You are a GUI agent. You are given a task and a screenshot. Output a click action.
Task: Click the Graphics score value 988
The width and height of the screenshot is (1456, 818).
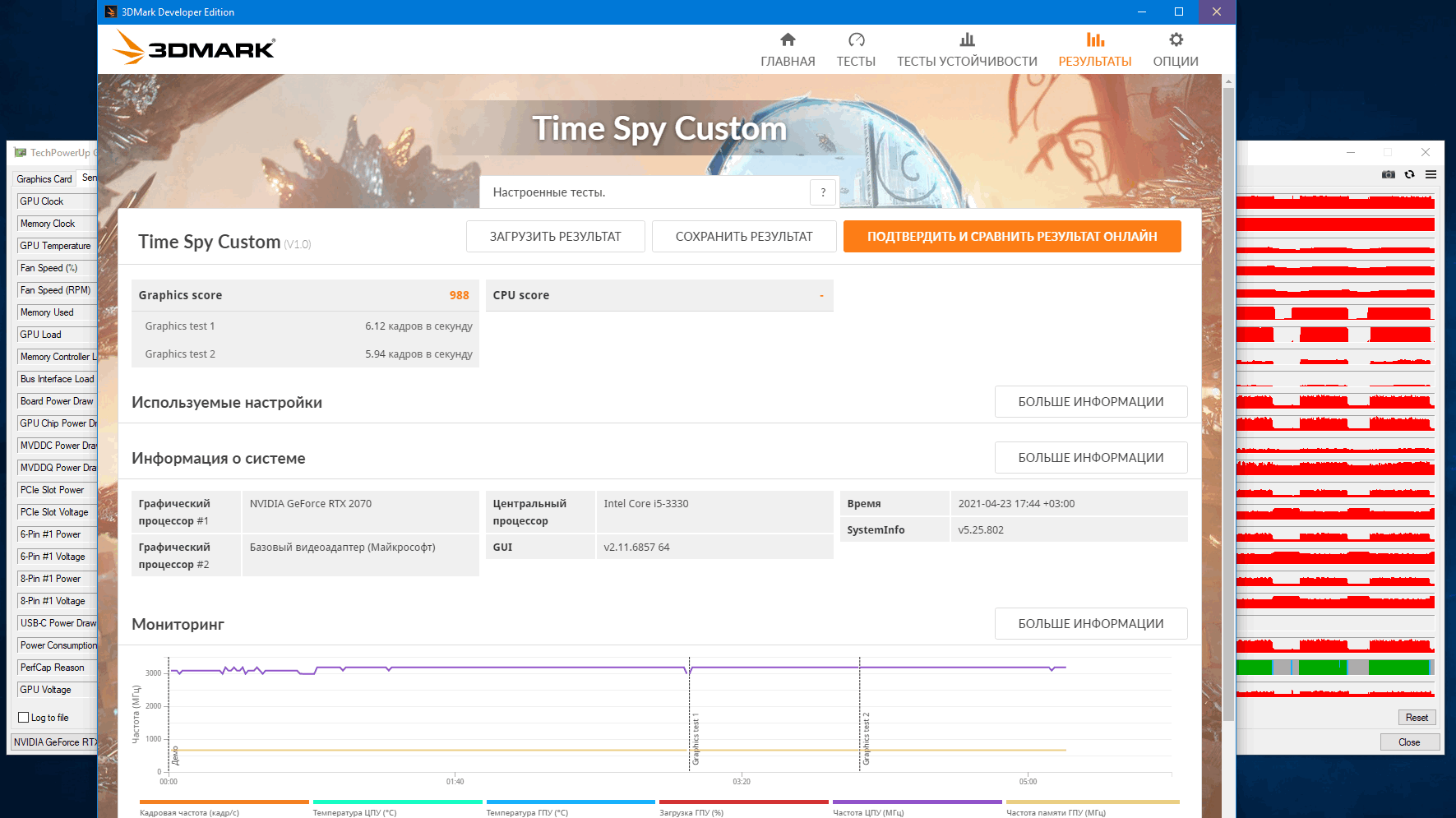tap(459, 295)
